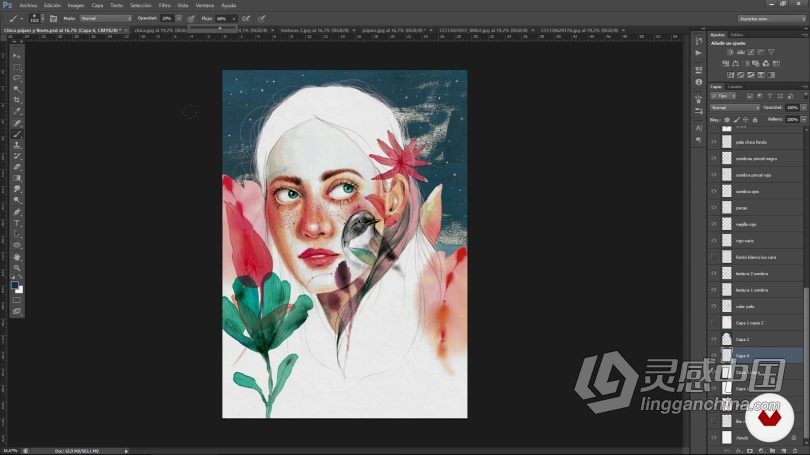The height and width of the screenshot is (455, 810).
Task: Select the Zoom tool
Action: pyautogui.click(x=17, y=268)
